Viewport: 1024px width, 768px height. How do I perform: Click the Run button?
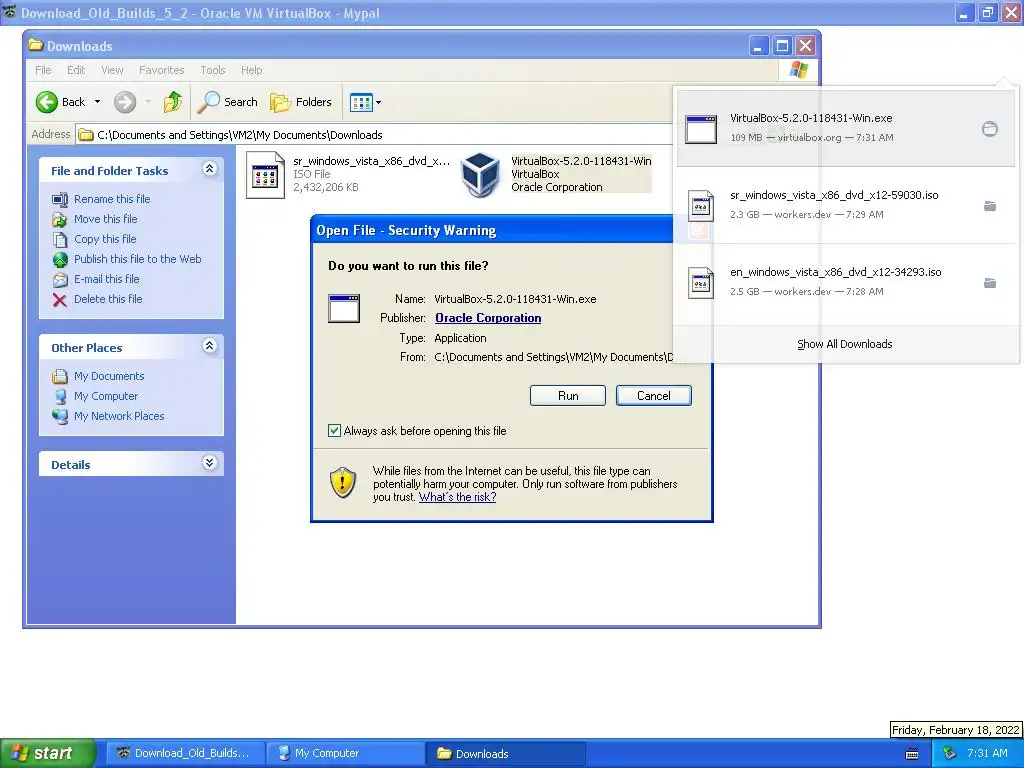pyautogui.click(x=568, y=396)
